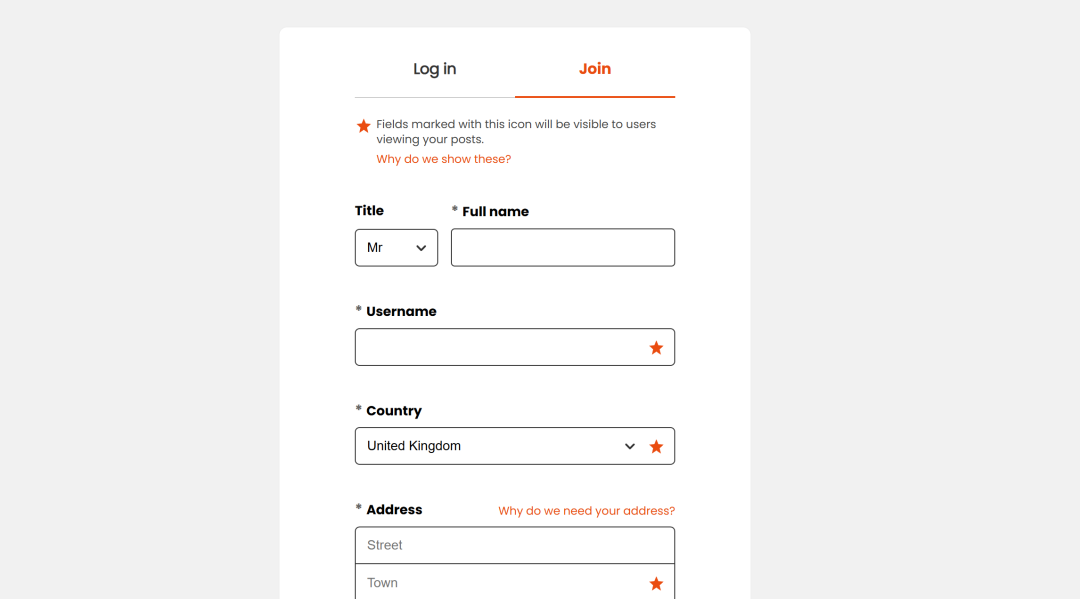Click the "Username" field label
The image size is (1080, 599).
point(401,312)
